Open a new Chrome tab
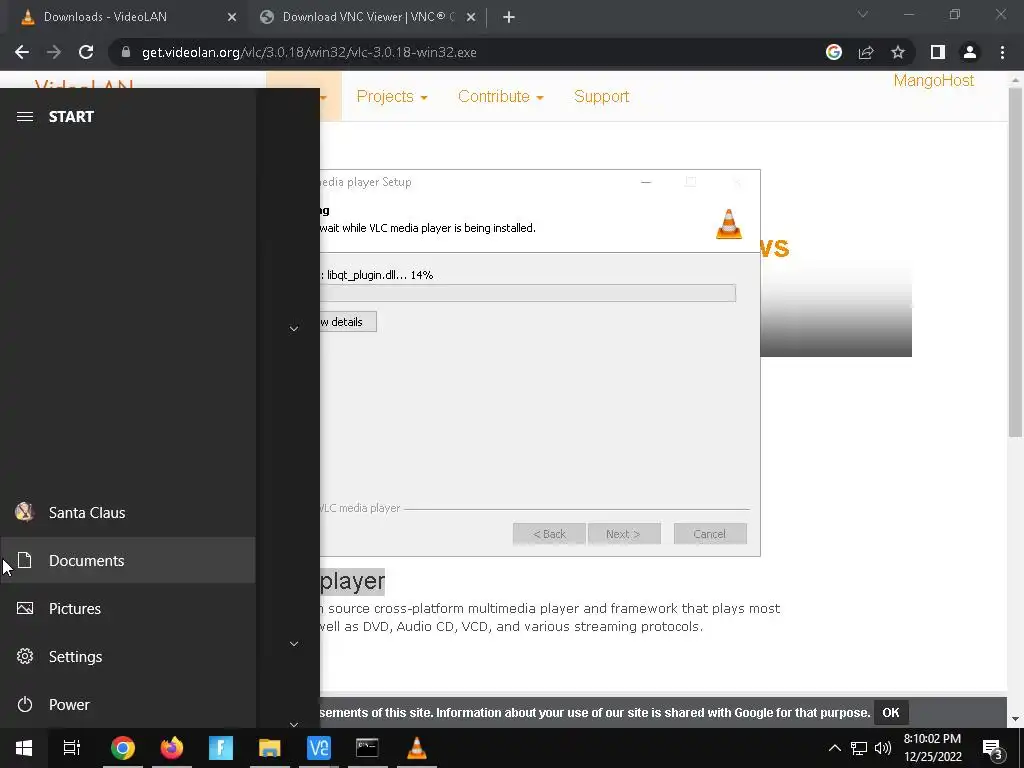 click(x=509, y=18)
